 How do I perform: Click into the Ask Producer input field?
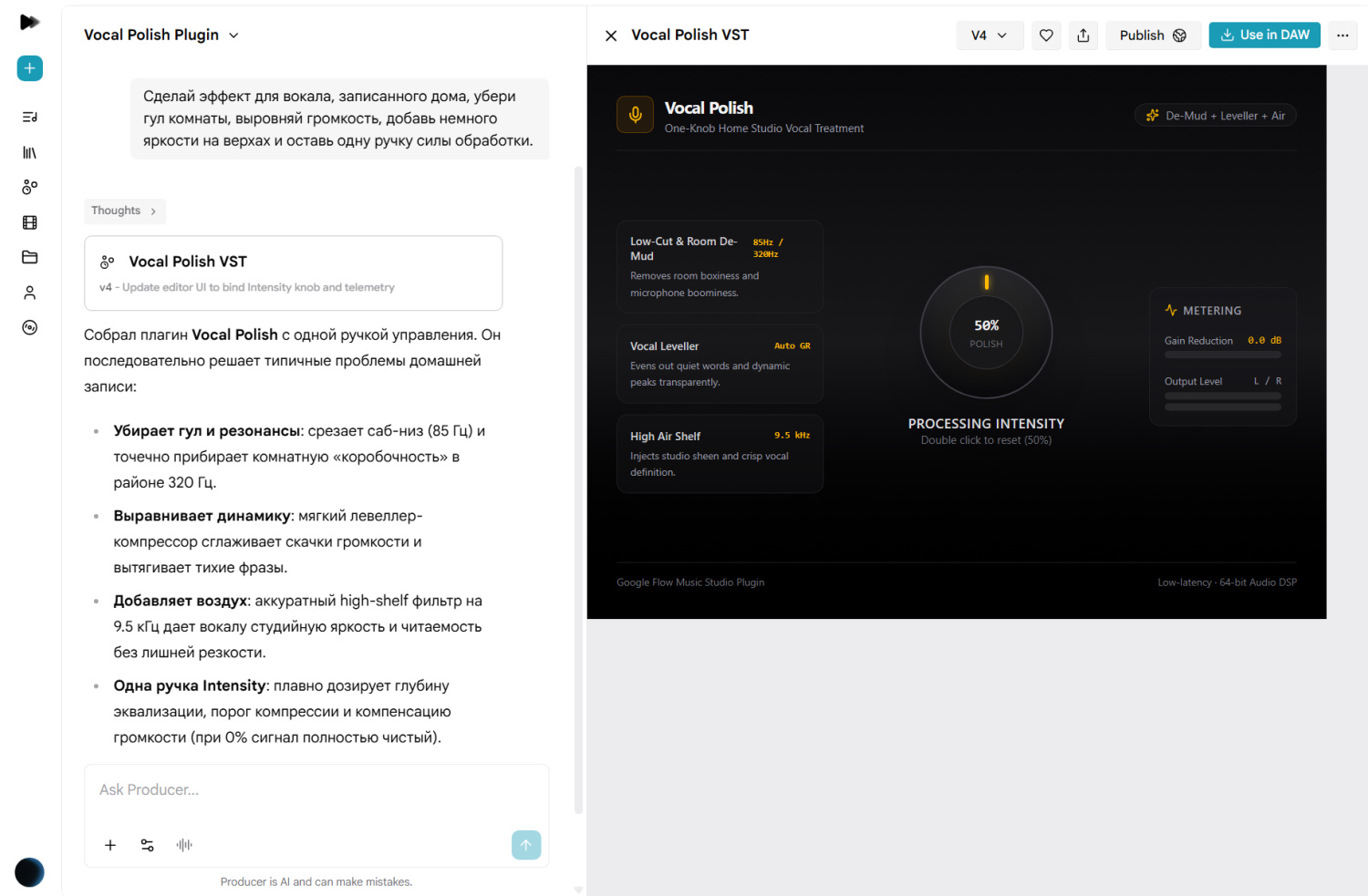316,790
